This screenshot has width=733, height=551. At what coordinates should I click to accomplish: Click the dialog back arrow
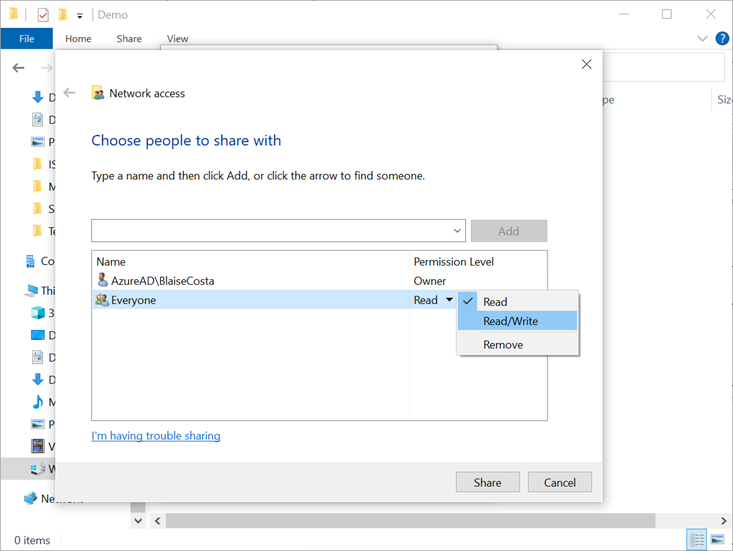(70, 93)
